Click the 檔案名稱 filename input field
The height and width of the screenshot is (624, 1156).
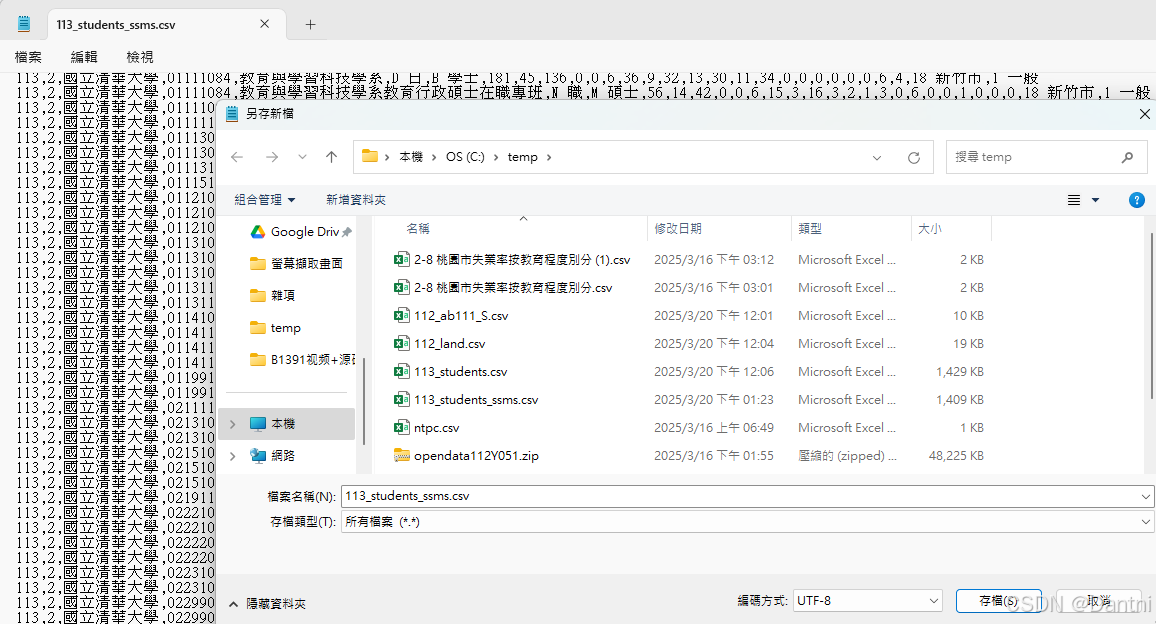pos(741,496)
